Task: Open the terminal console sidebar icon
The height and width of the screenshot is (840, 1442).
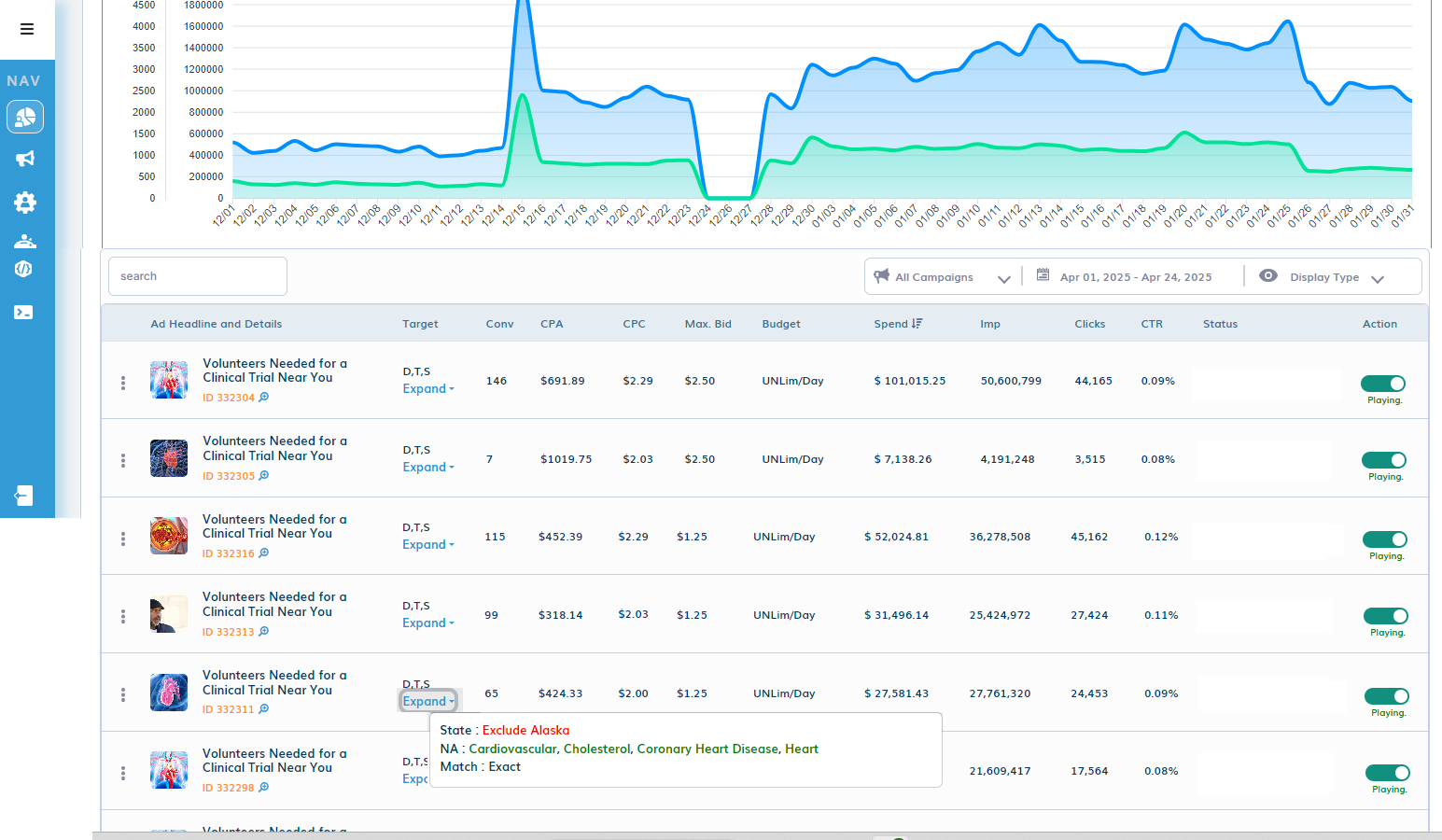Action: 24,313
